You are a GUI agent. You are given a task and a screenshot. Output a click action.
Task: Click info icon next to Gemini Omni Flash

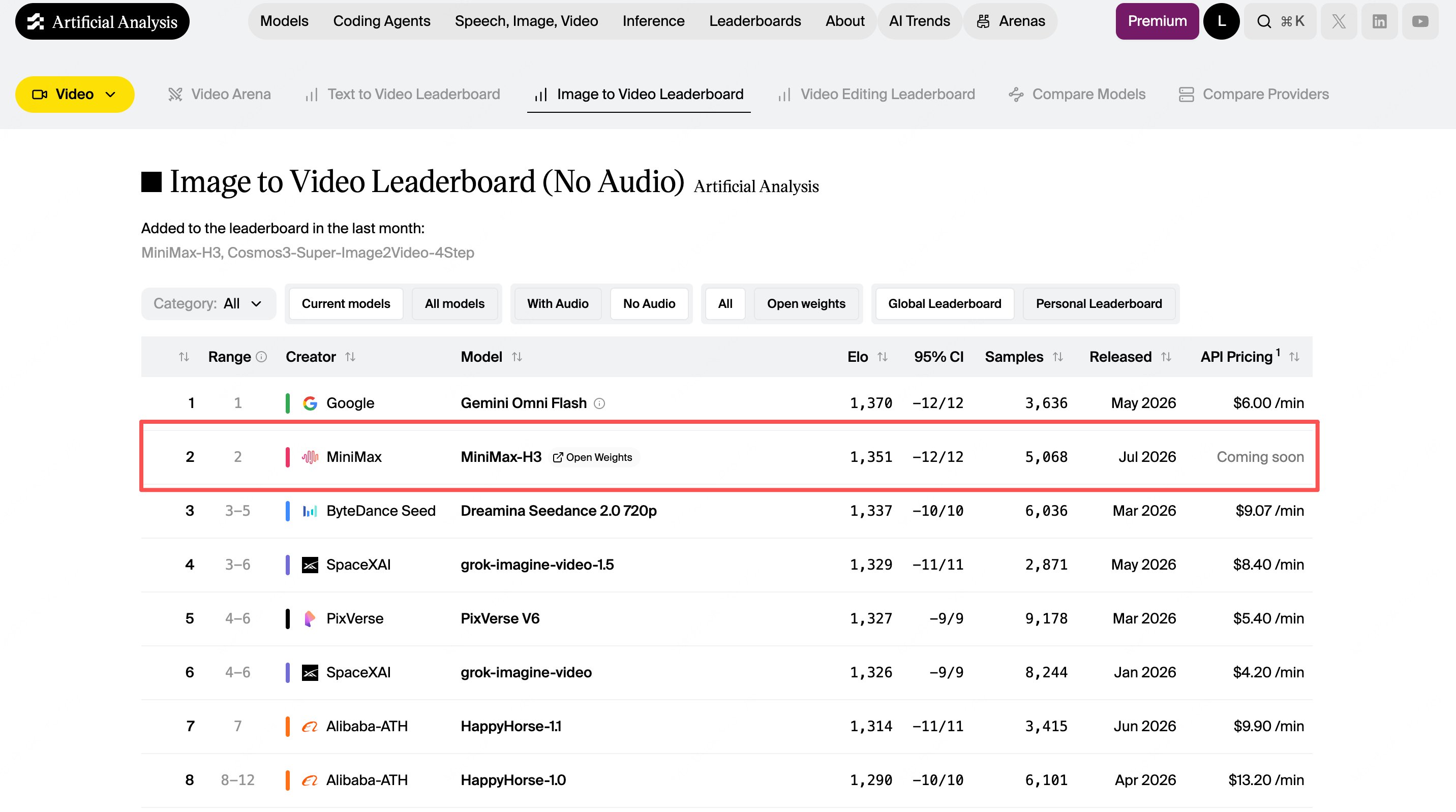599,403
